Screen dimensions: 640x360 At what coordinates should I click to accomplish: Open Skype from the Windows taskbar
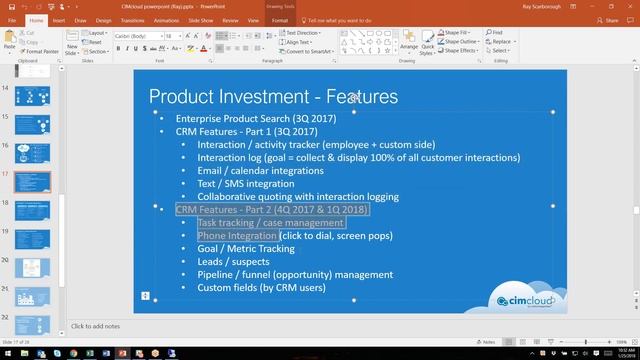coord(57,353)
